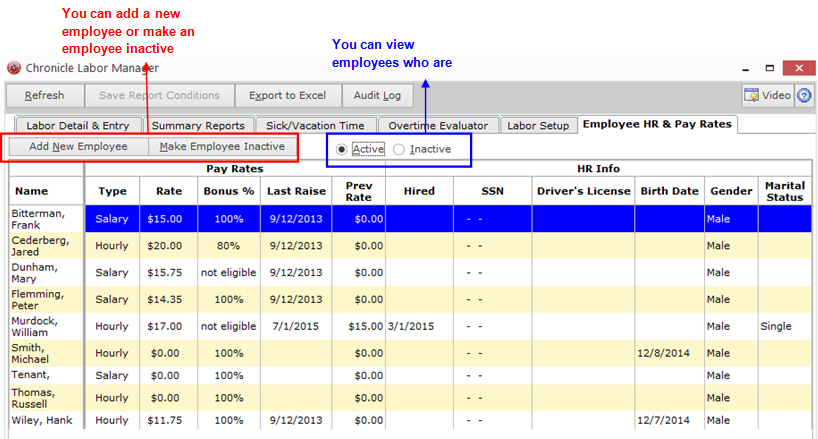Open the Audit Log
Viewport: 818px width, 439px height.
point(377,95)
